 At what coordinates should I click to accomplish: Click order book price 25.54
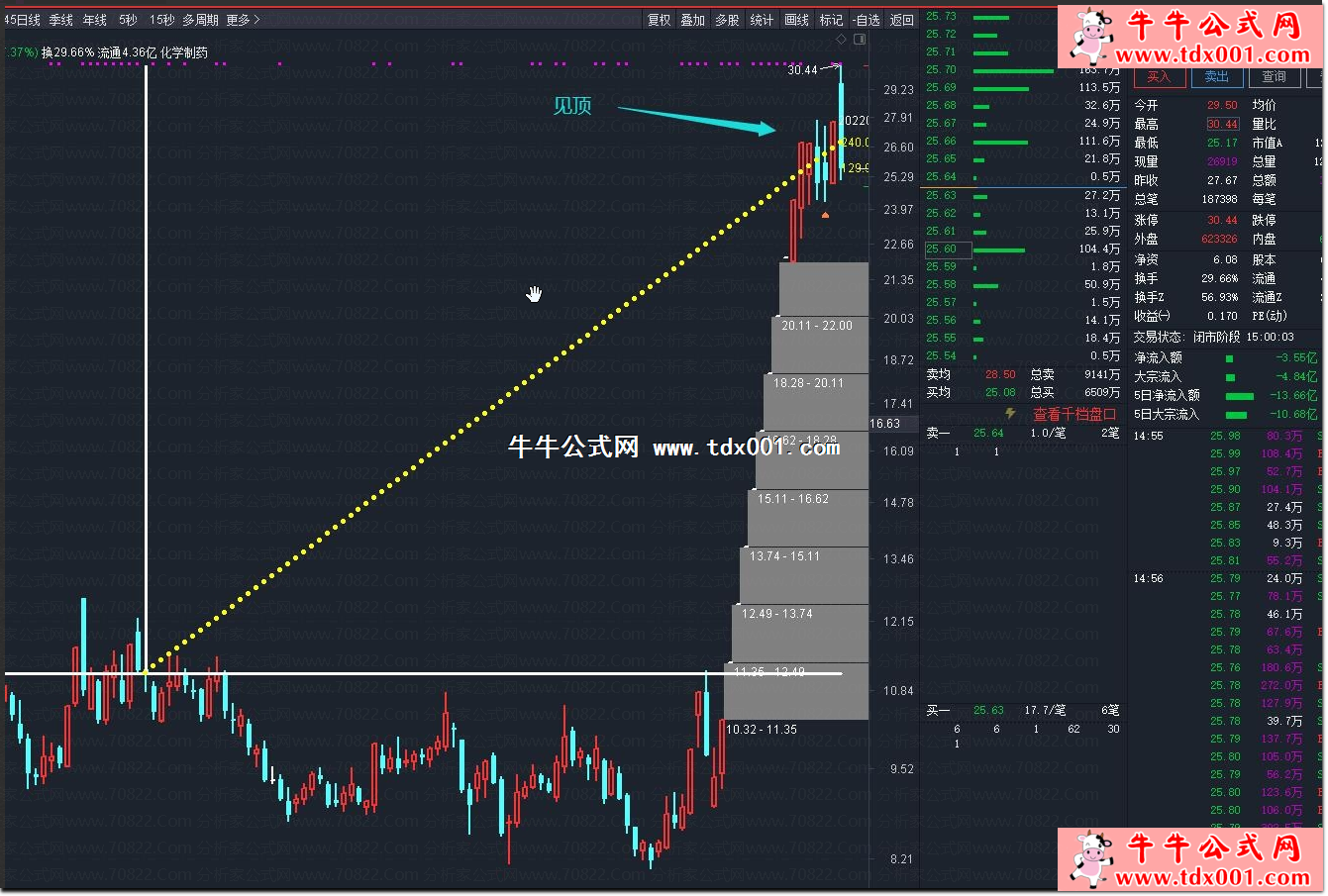click(x=941, y=355)
